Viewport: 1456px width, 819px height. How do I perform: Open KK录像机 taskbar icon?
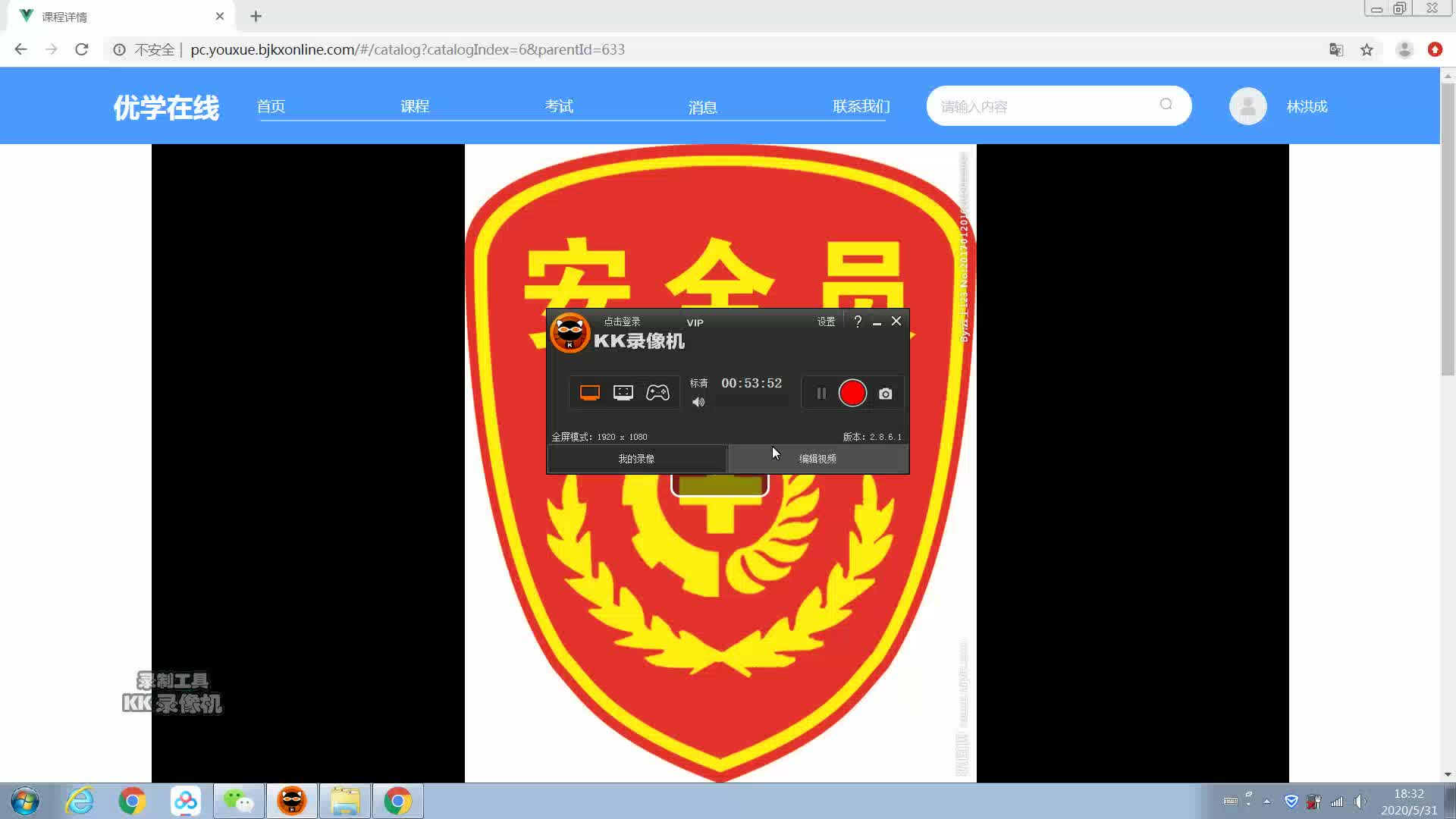(x=292, y=801)
